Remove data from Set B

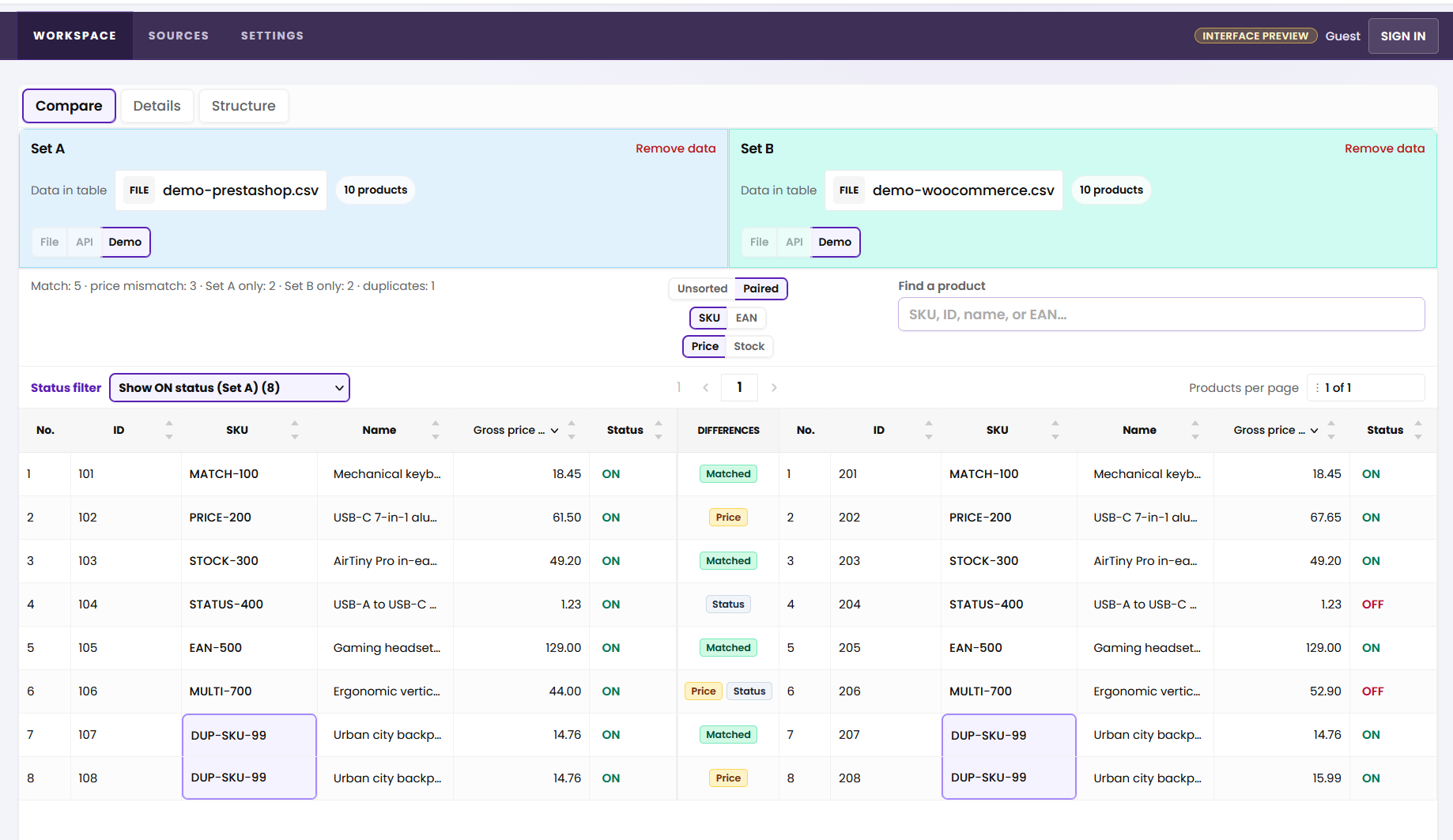(x=1384, y=149)
